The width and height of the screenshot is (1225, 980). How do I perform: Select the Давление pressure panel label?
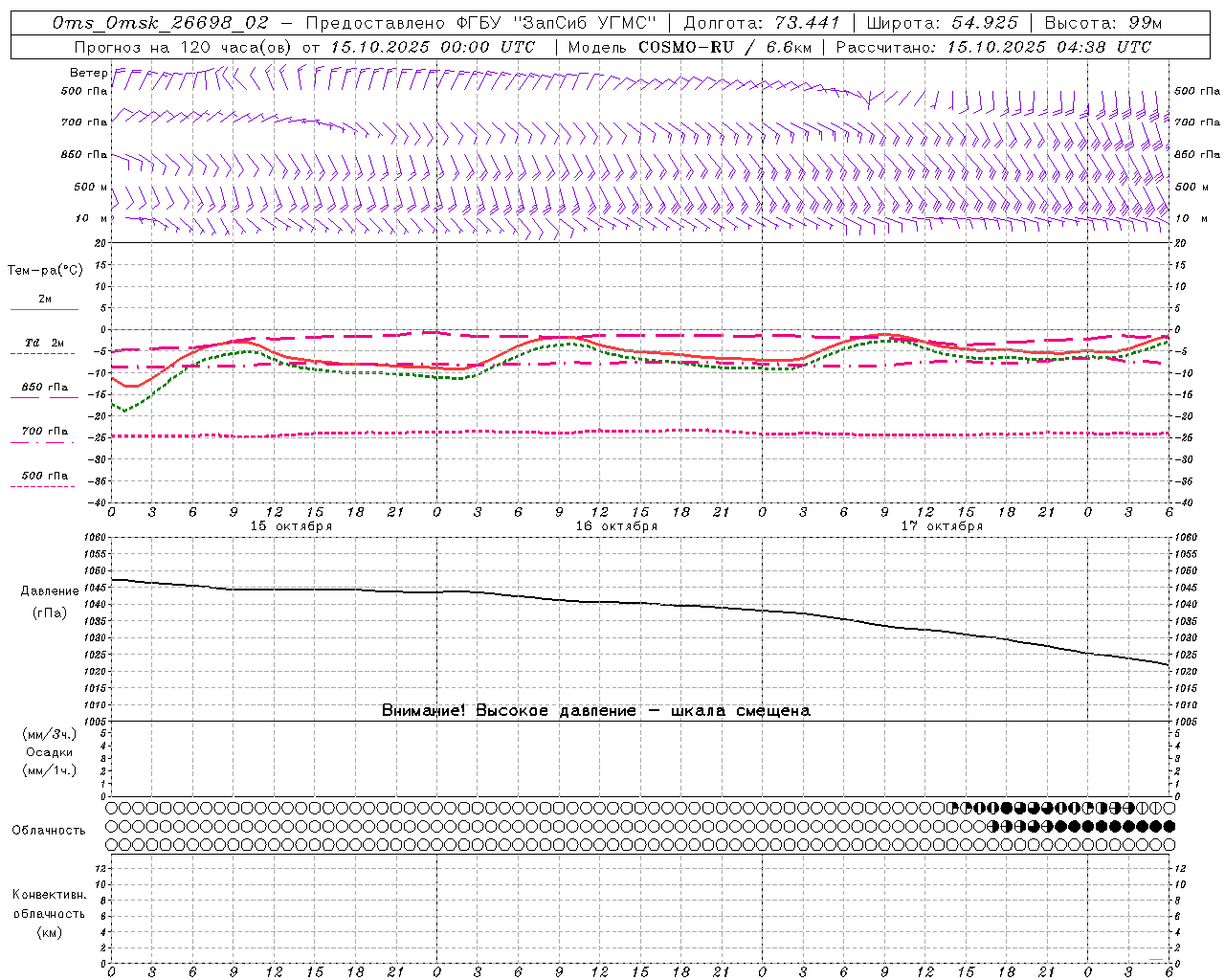tap(50, 591)
